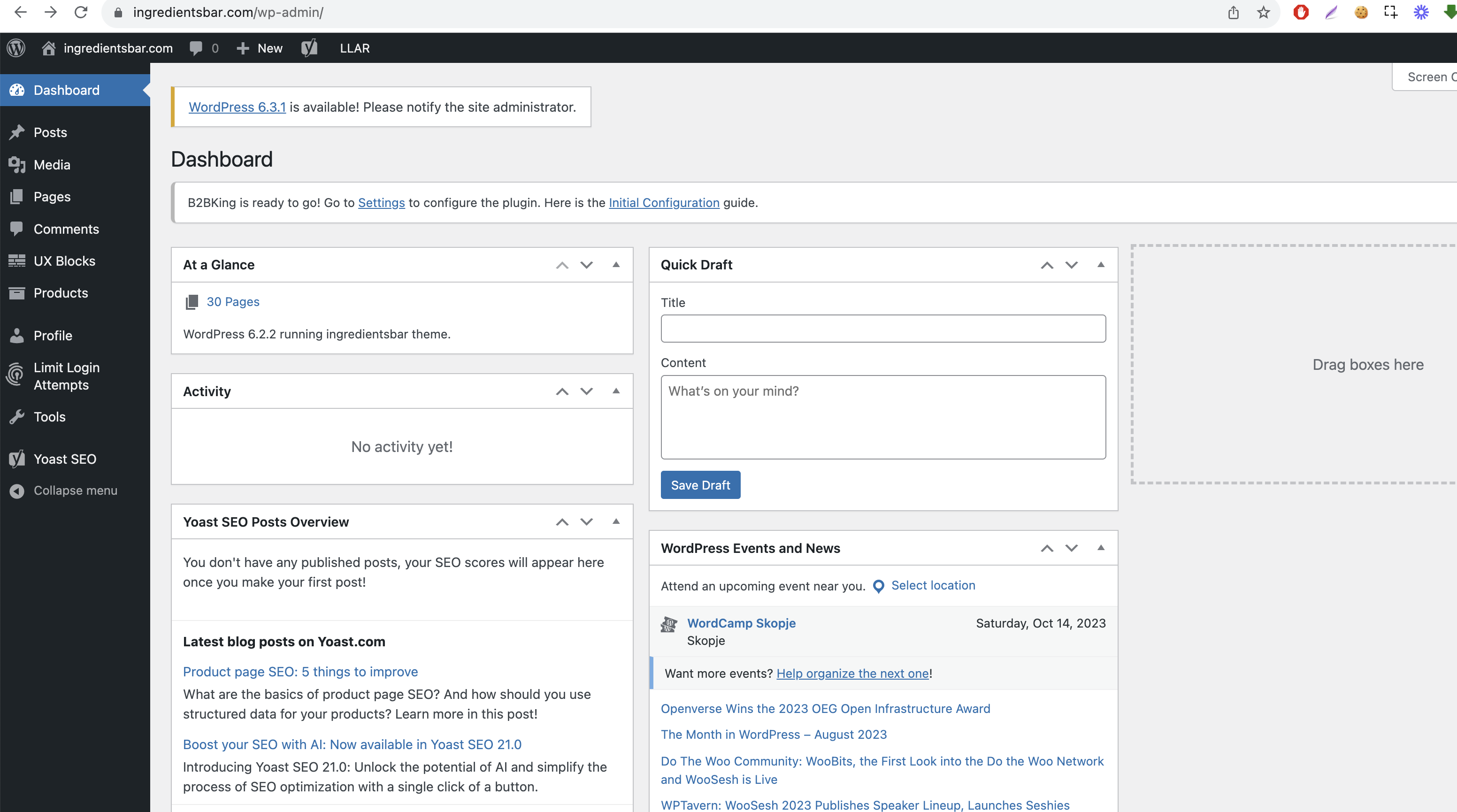Screen dimensions: 1457x812
Task: Open UX Blocks menu item
Action: pos(75,260)
